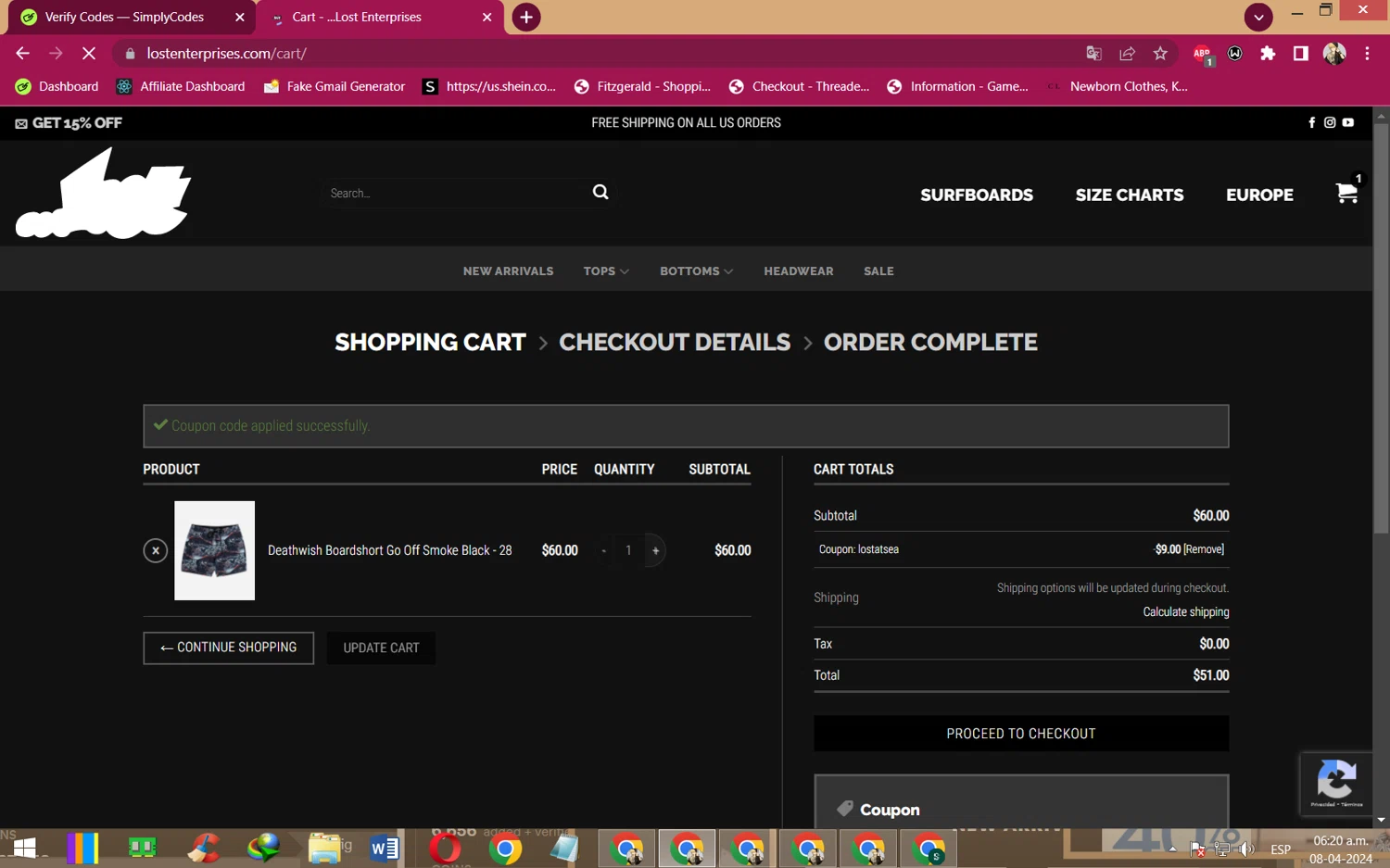Expand the Bottoms dropdown menu
This screenshot has height=868, width=1390.
696,271
